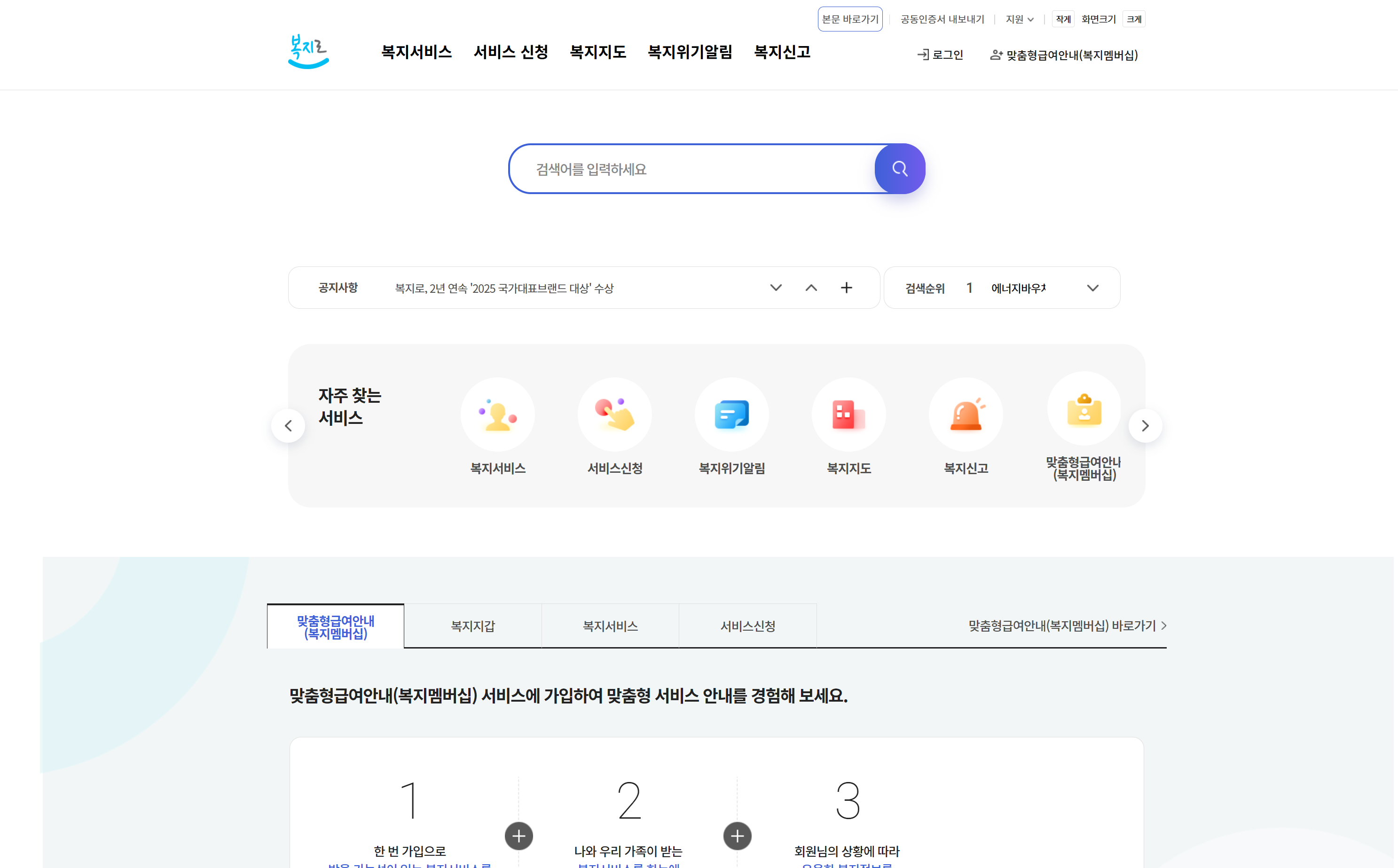Focus the 검색어를 입력하세요 search field

tap(689, 169)
